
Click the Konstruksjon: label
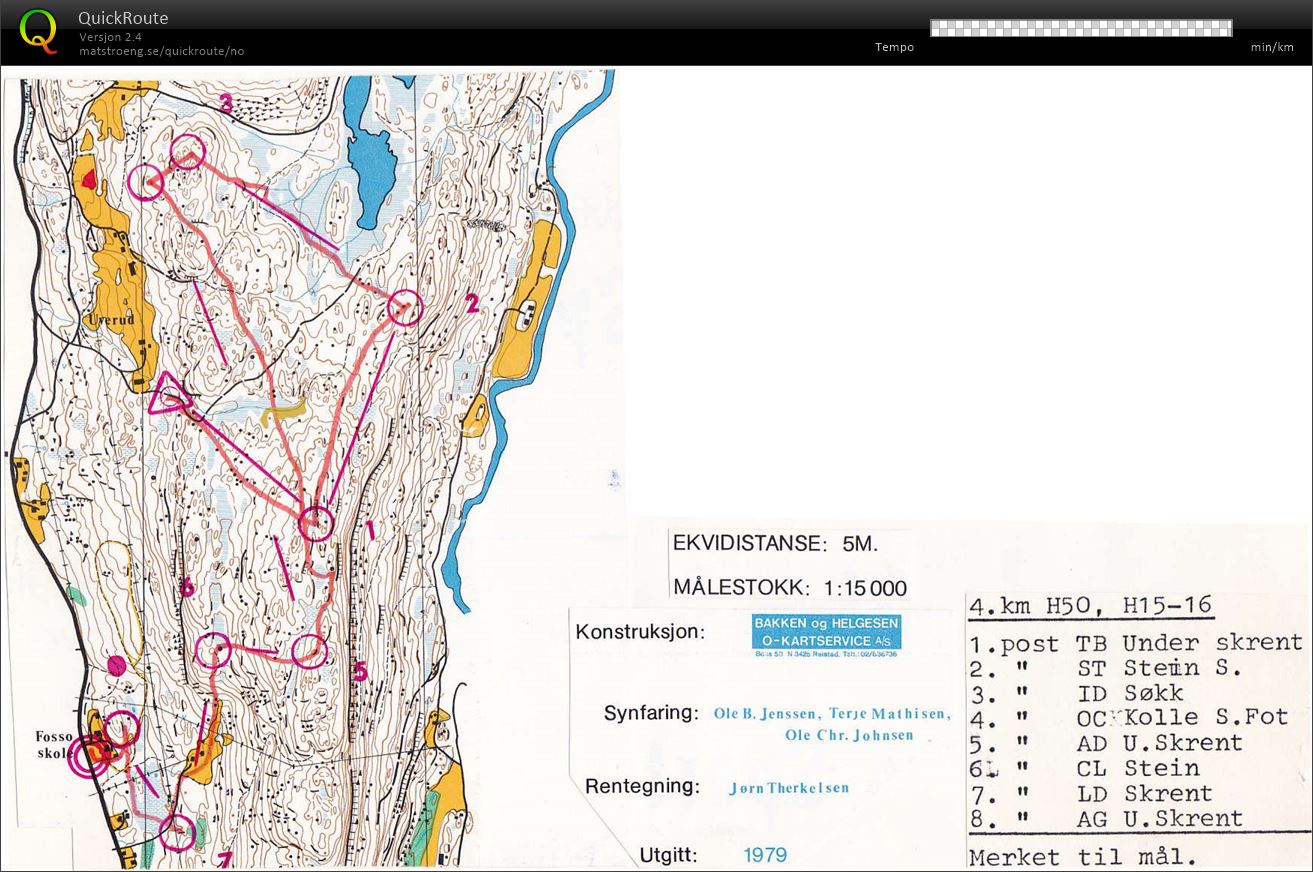(x=640, y=632)
